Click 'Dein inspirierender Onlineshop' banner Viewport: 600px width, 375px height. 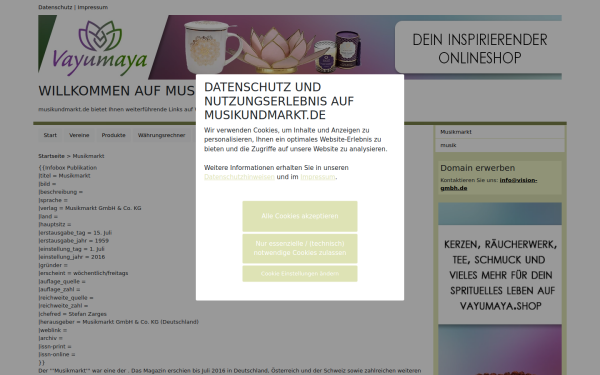pyautogui.click(x=479, y=48)
